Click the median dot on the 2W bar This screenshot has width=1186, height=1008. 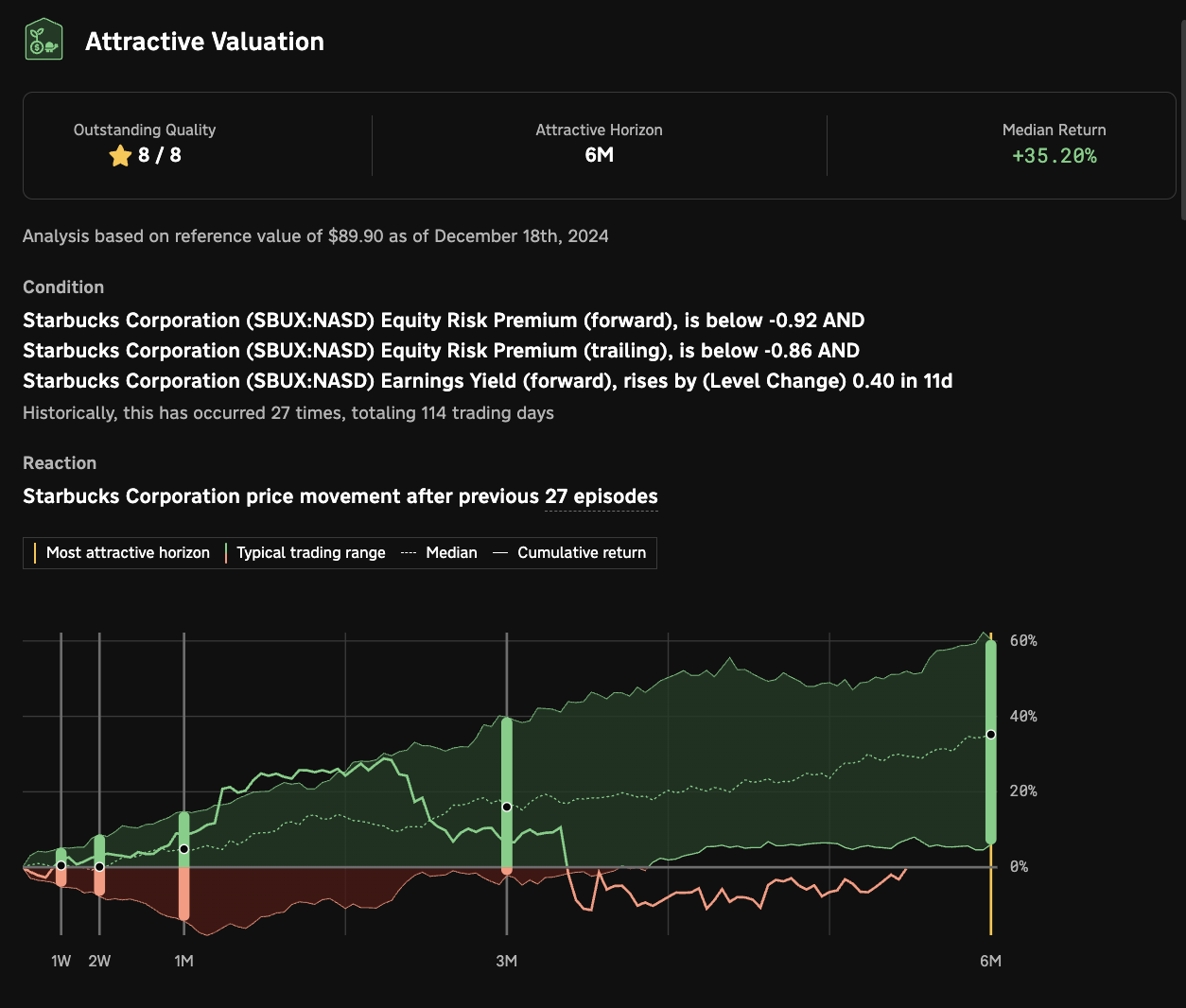(x=99, y=866)
